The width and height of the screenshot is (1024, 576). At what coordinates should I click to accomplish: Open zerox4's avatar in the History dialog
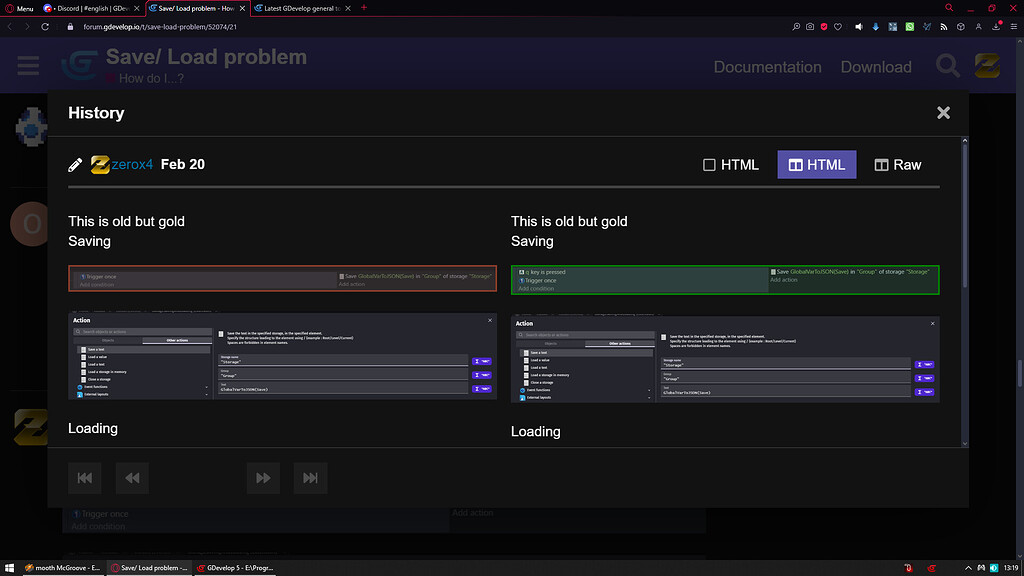pos(99,164)
